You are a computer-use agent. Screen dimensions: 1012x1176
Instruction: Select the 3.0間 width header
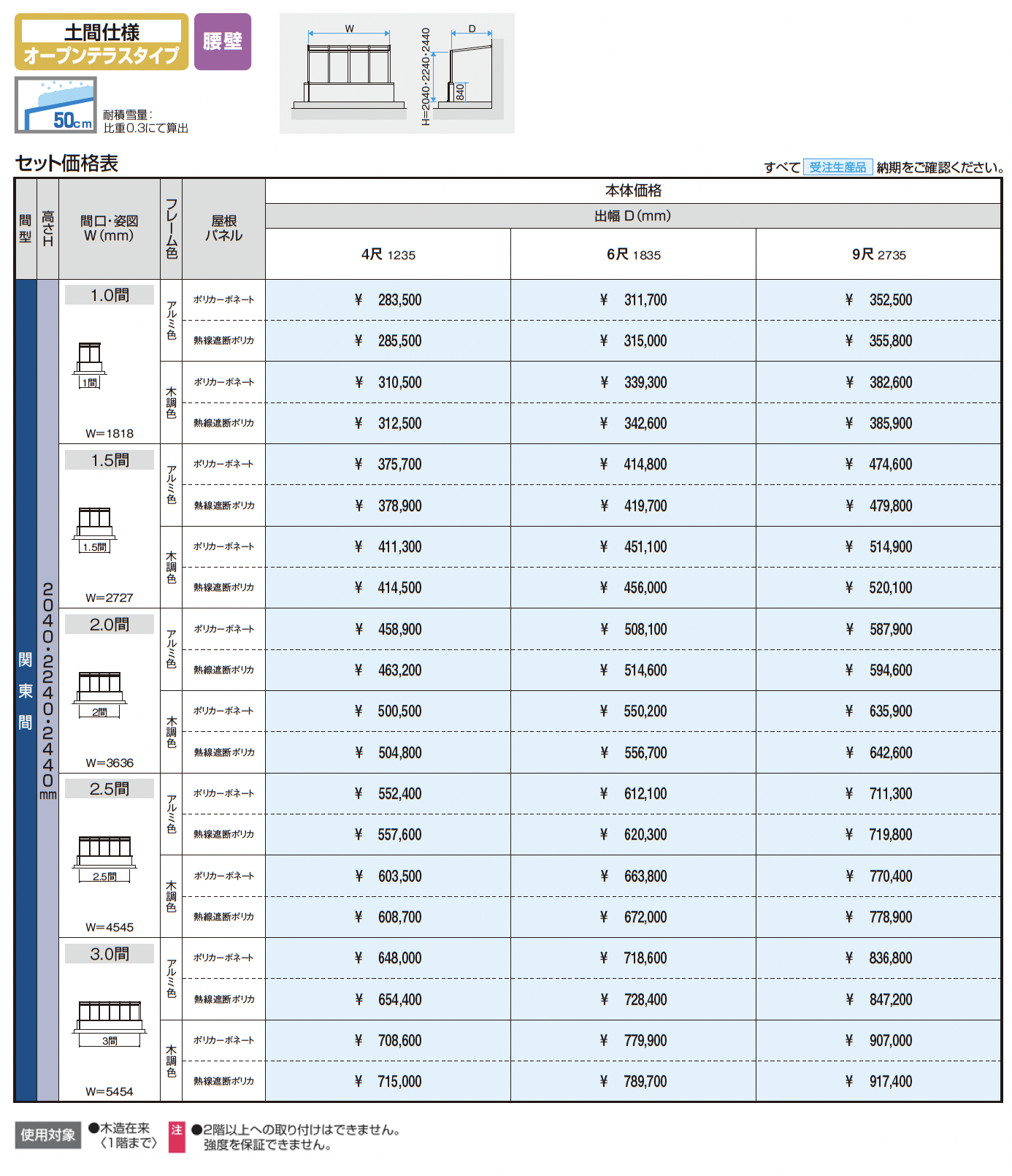pyautogui.click(x=110, y=954)
